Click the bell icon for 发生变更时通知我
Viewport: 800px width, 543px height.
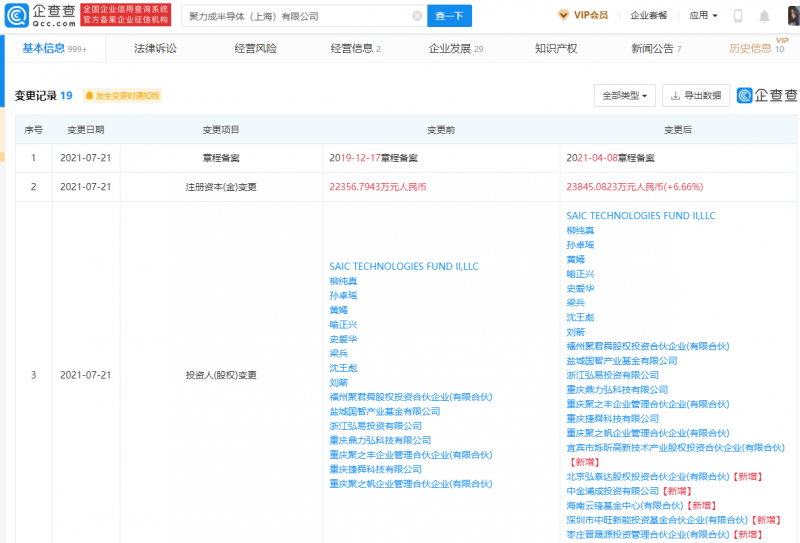point(90,96)
